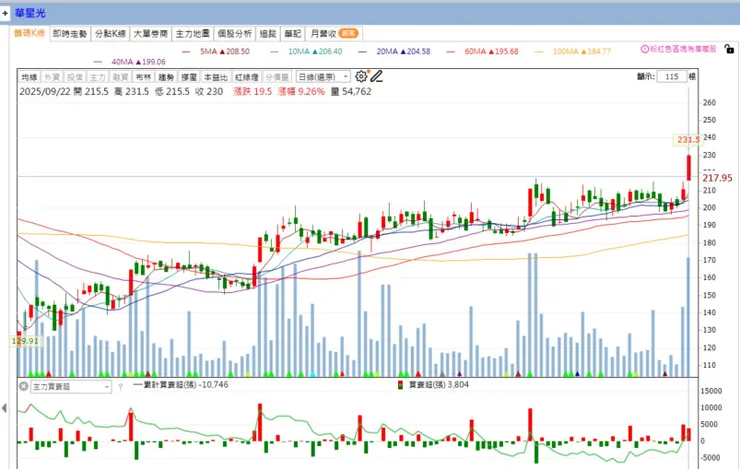Click the 60MA legend line swatch

(x=451, y=51)
